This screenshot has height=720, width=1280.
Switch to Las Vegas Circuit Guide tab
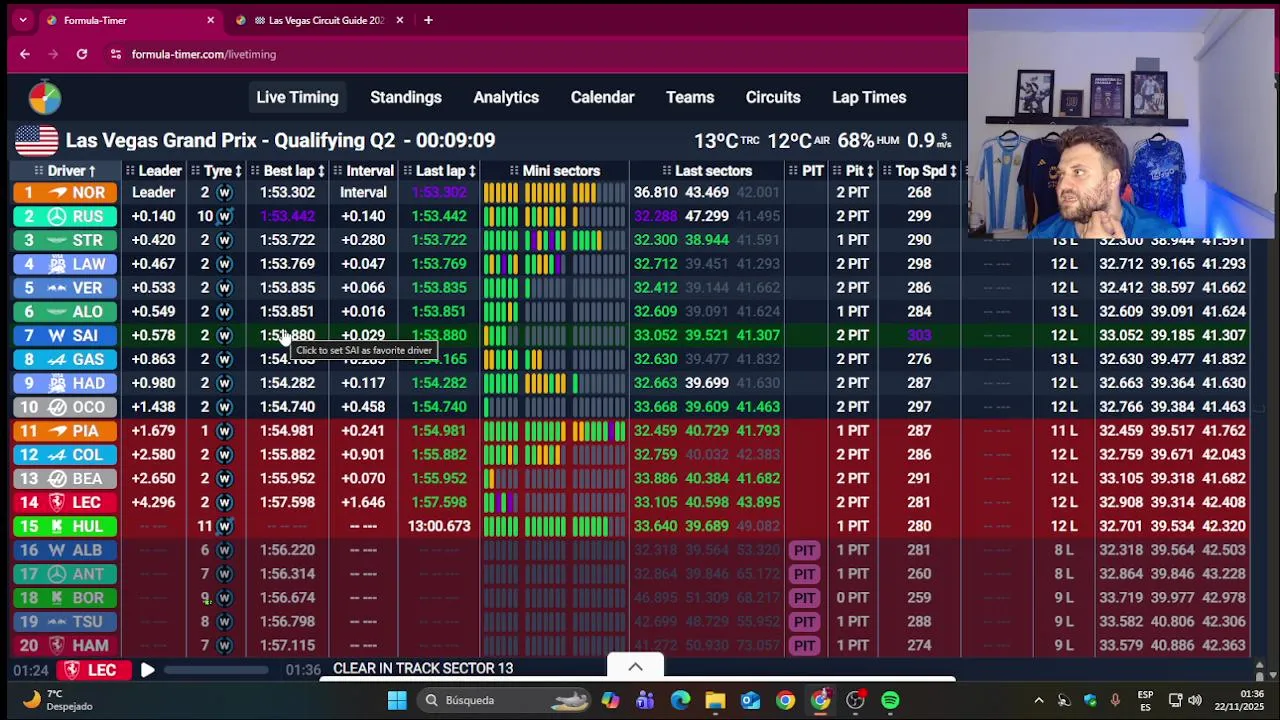pyautogui.click(x=319, y=20)
